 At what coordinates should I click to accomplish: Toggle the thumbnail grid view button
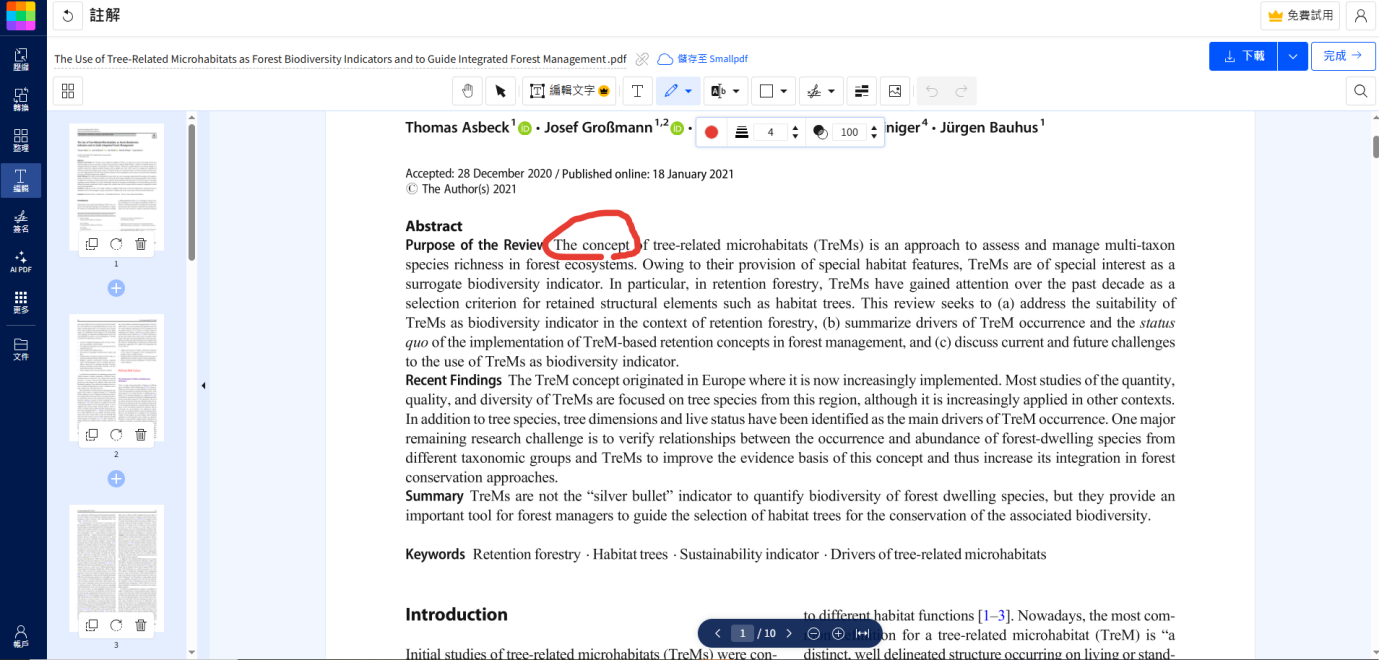pyautogui.click(x=68, y=91)
